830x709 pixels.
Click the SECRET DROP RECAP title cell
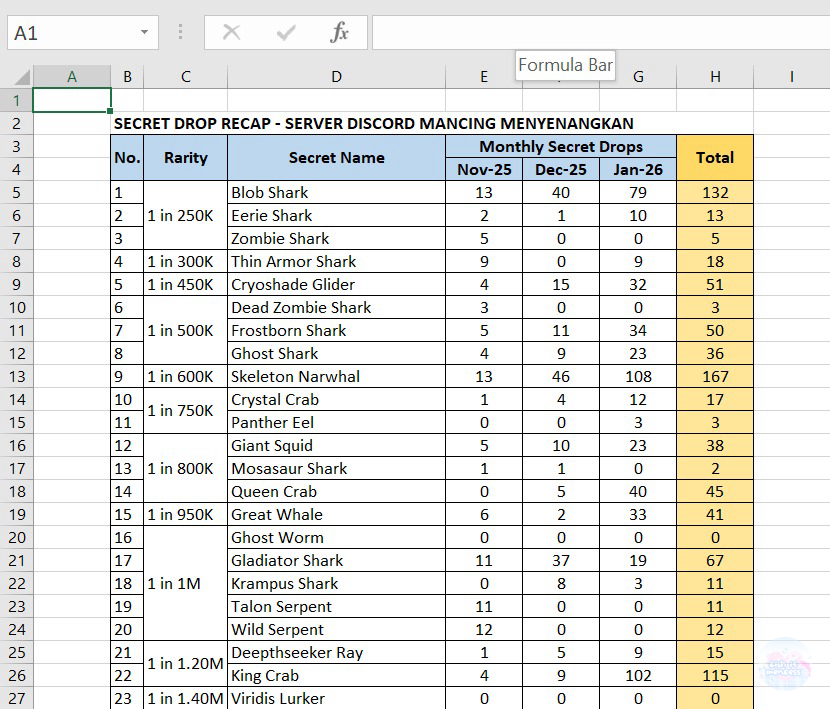[374, 123]
